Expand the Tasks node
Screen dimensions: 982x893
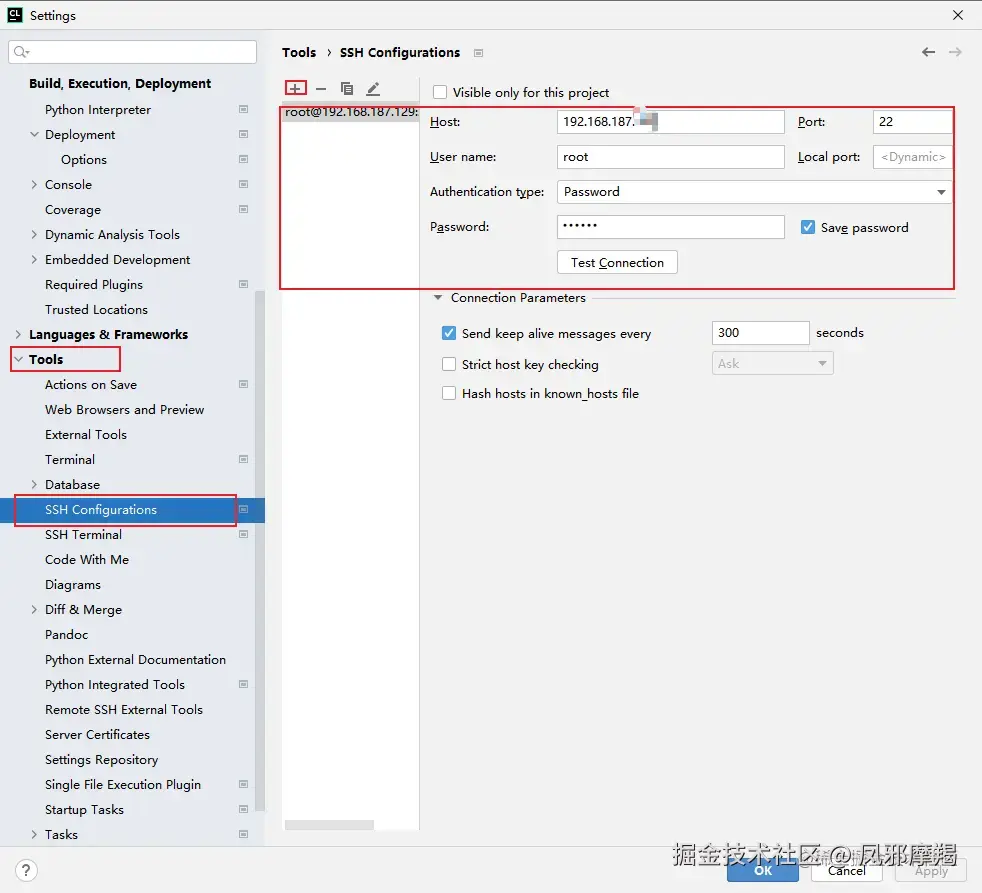click(34, 834)
